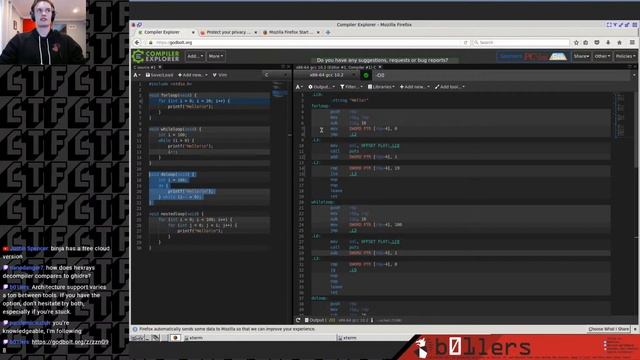The width and height of the screenshot is (640, 360).
Task: Open the Output button in status bar
Action: tap(320, 320)
